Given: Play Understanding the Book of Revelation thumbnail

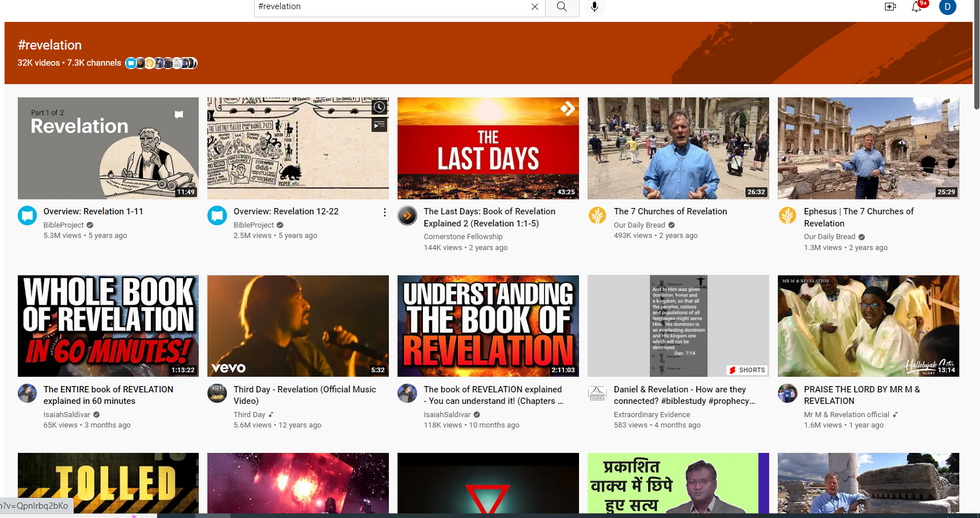Looking at the screenshot, I should (x=488, y=326).
